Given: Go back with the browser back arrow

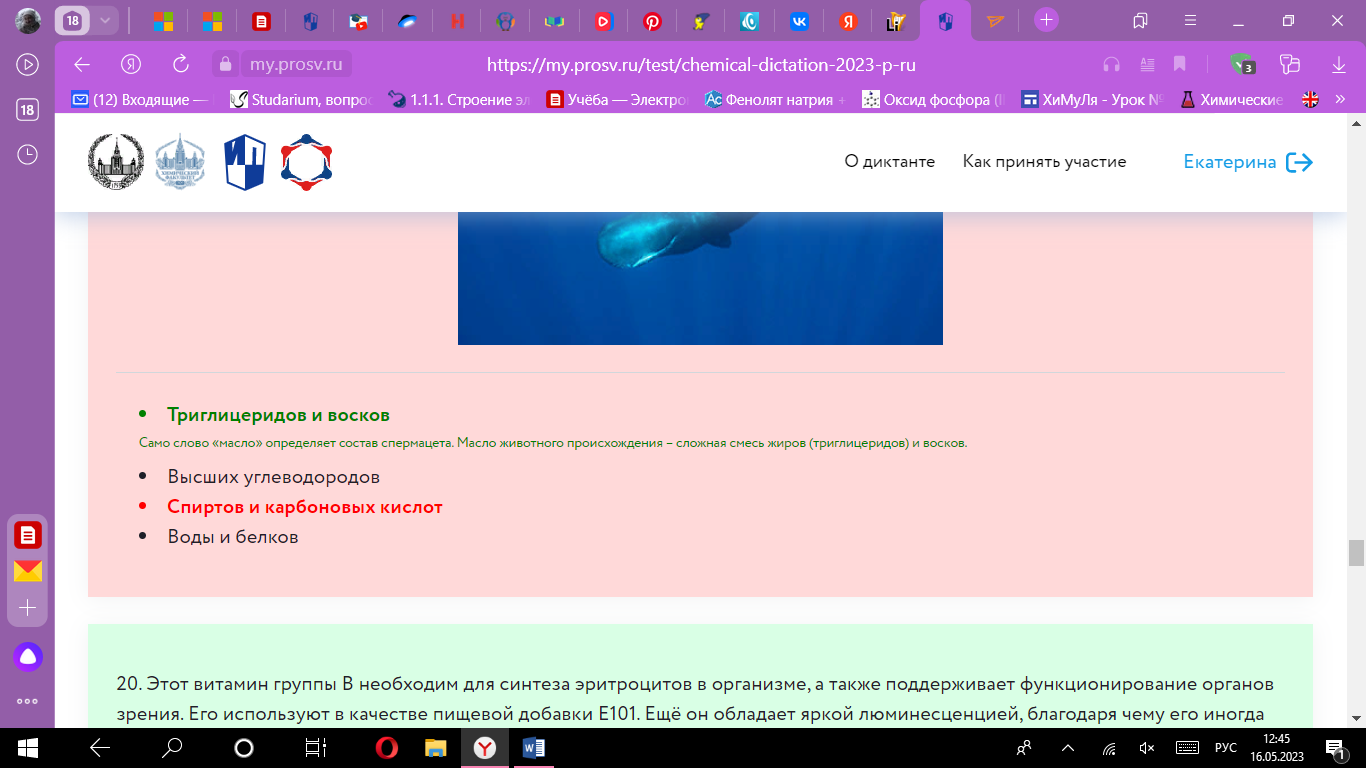Looking at the screenshot, I should click(82, 64).
